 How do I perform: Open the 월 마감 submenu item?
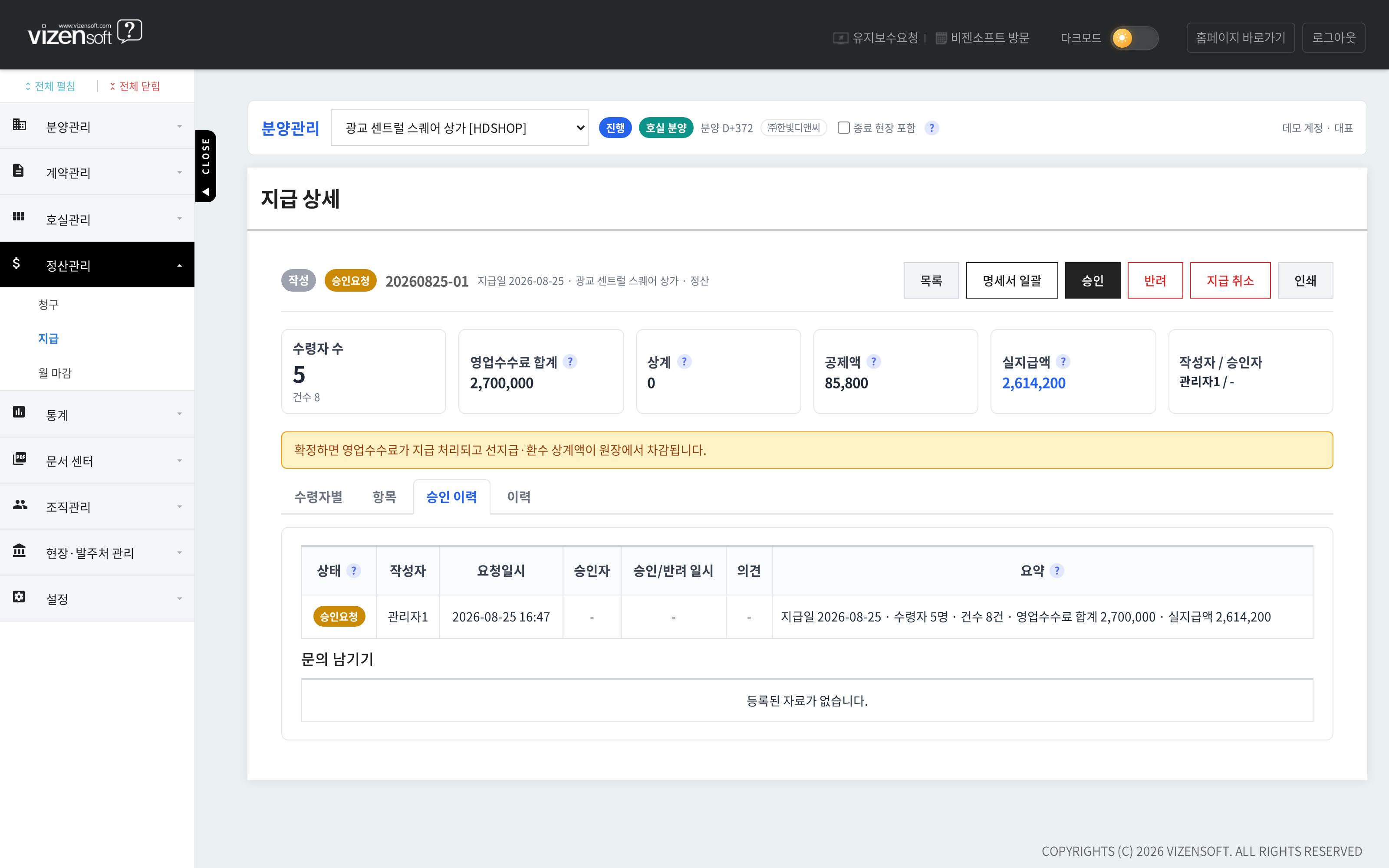click(55, 373)
